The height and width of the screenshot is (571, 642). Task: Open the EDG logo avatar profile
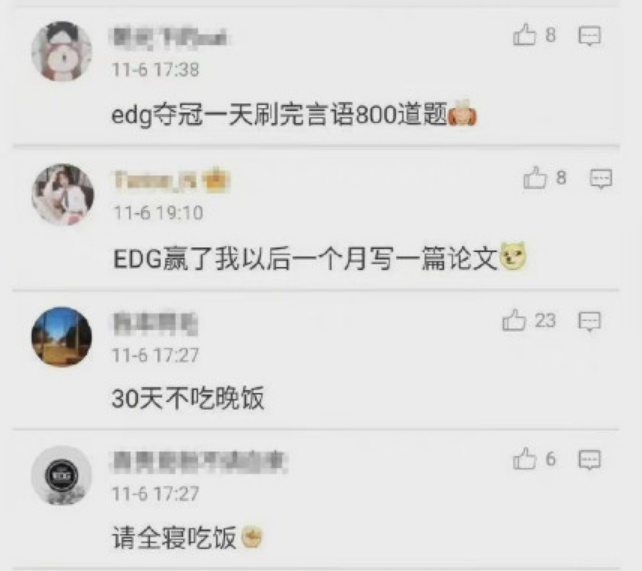(x=62, y=475)
